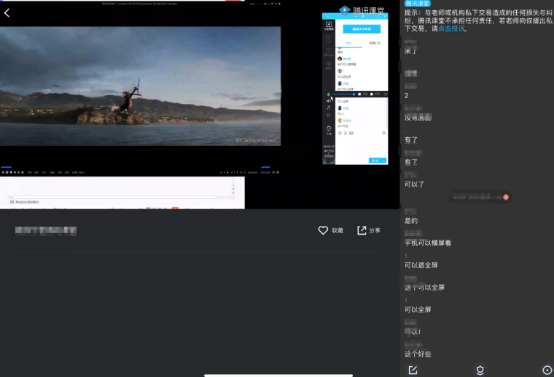Click the blue volume slider in shared screen

(343, 94)
